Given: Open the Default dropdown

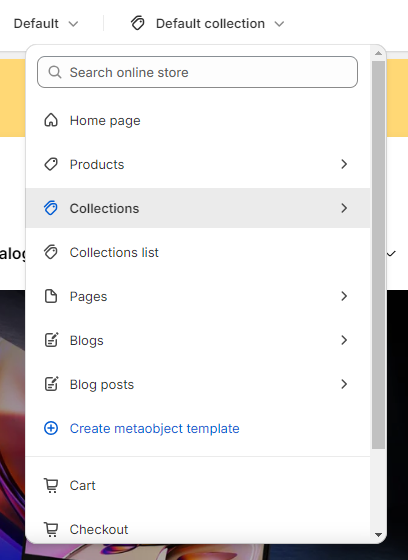Looking at the screenshot, I should click(46, 24).
